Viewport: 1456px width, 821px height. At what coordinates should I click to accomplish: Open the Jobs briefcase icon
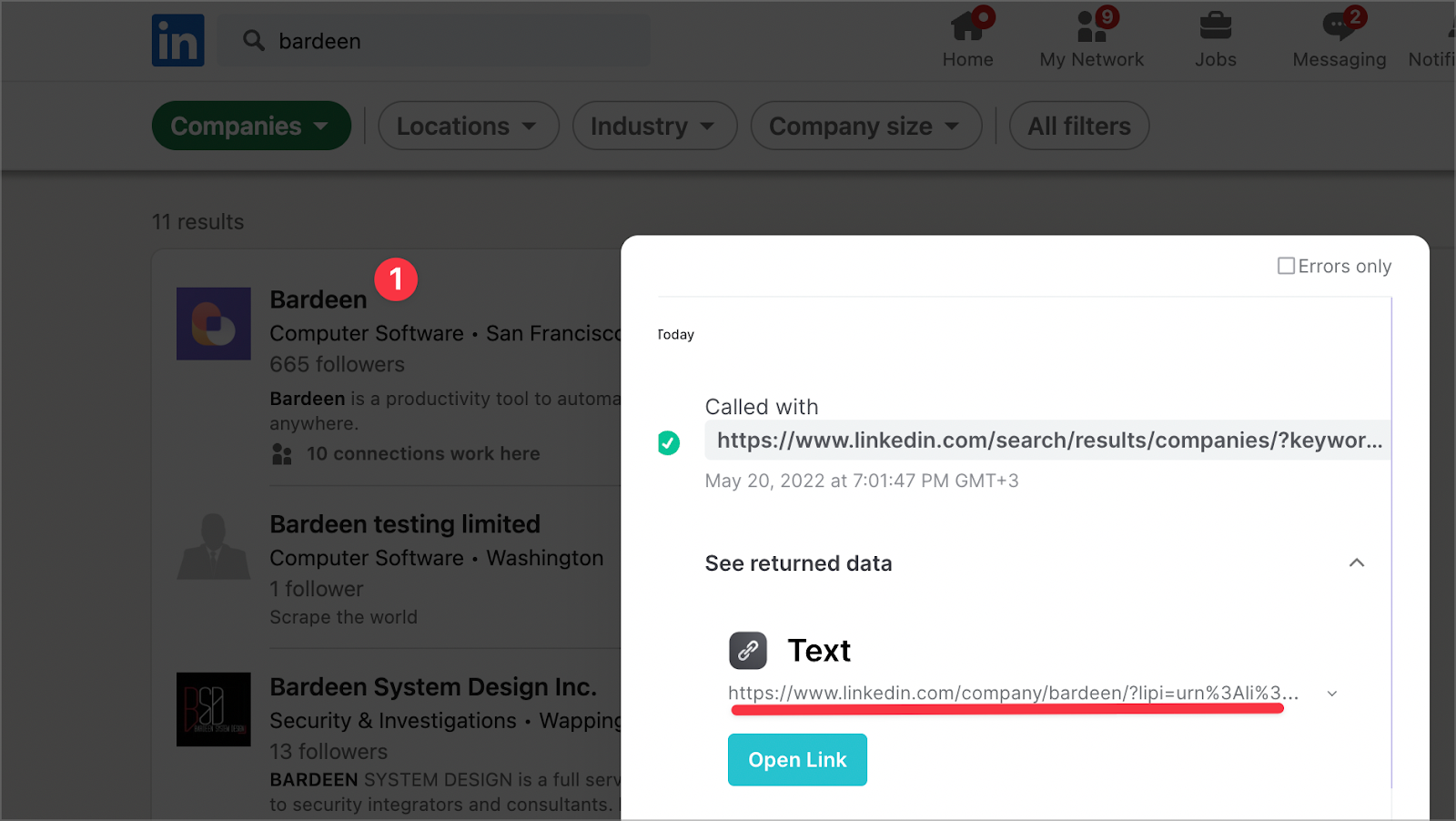(1216, 25)
